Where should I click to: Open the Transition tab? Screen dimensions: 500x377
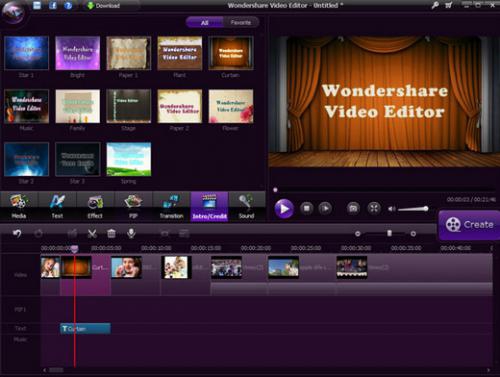coord(171,206)
